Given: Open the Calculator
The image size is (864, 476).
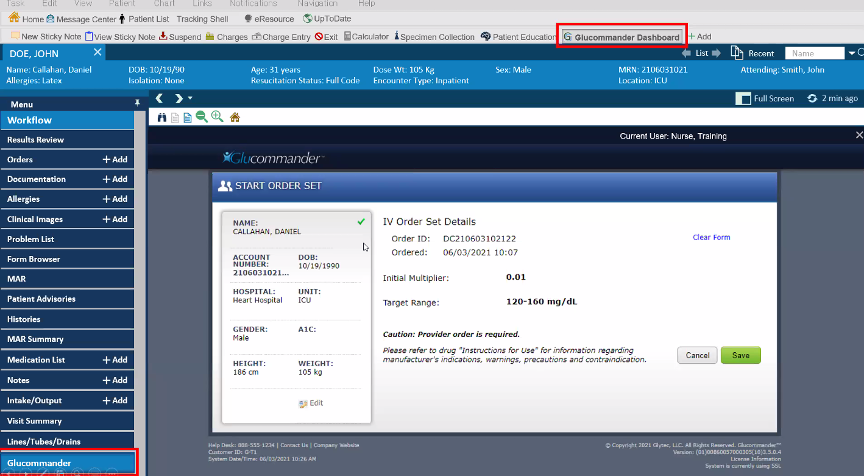Looking at the screenshot, I should coord(366,36).
